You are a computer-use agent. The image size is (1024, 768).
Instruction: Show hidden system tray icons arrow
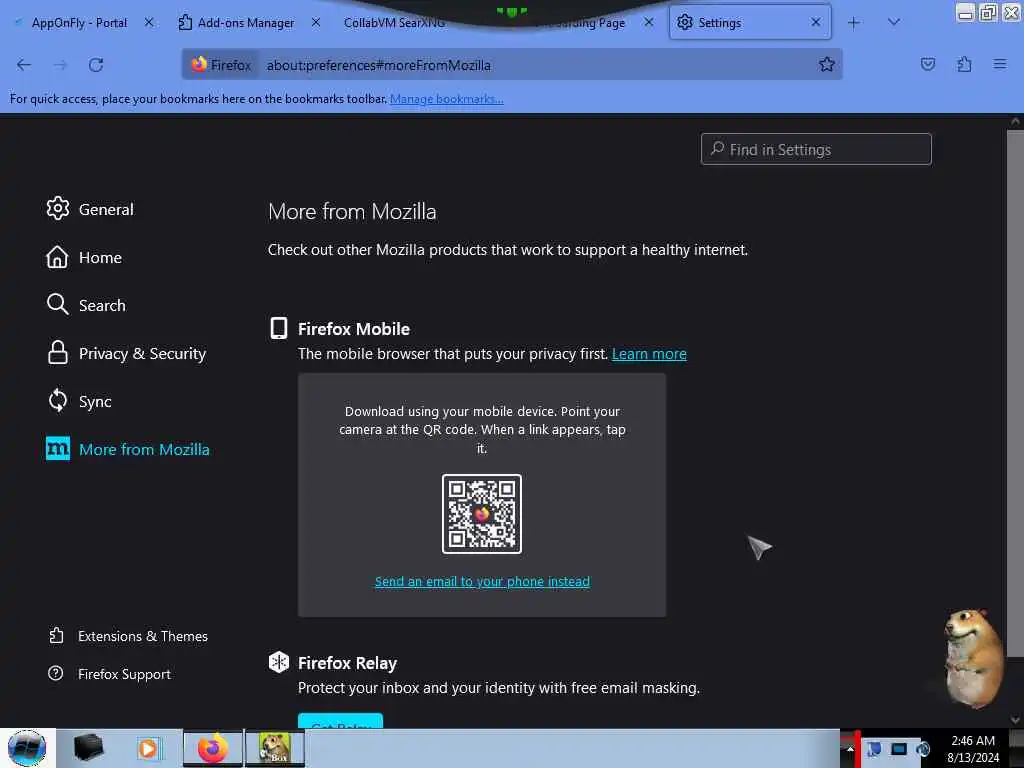(x=850, y=748)
